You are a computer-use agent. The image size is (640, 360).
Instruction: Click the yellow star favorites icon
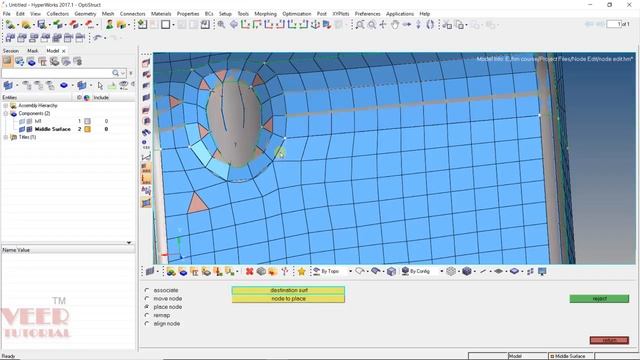point(301,271)
